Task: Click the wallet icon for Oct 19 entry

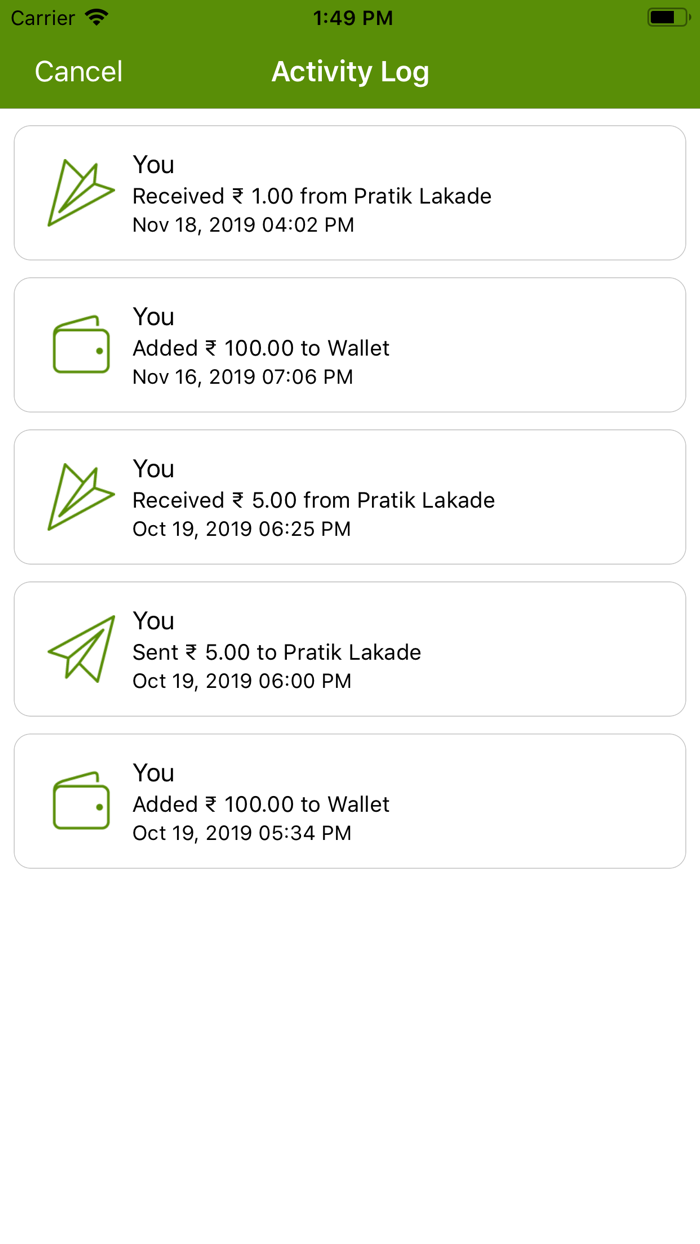Action: (81, 801)
